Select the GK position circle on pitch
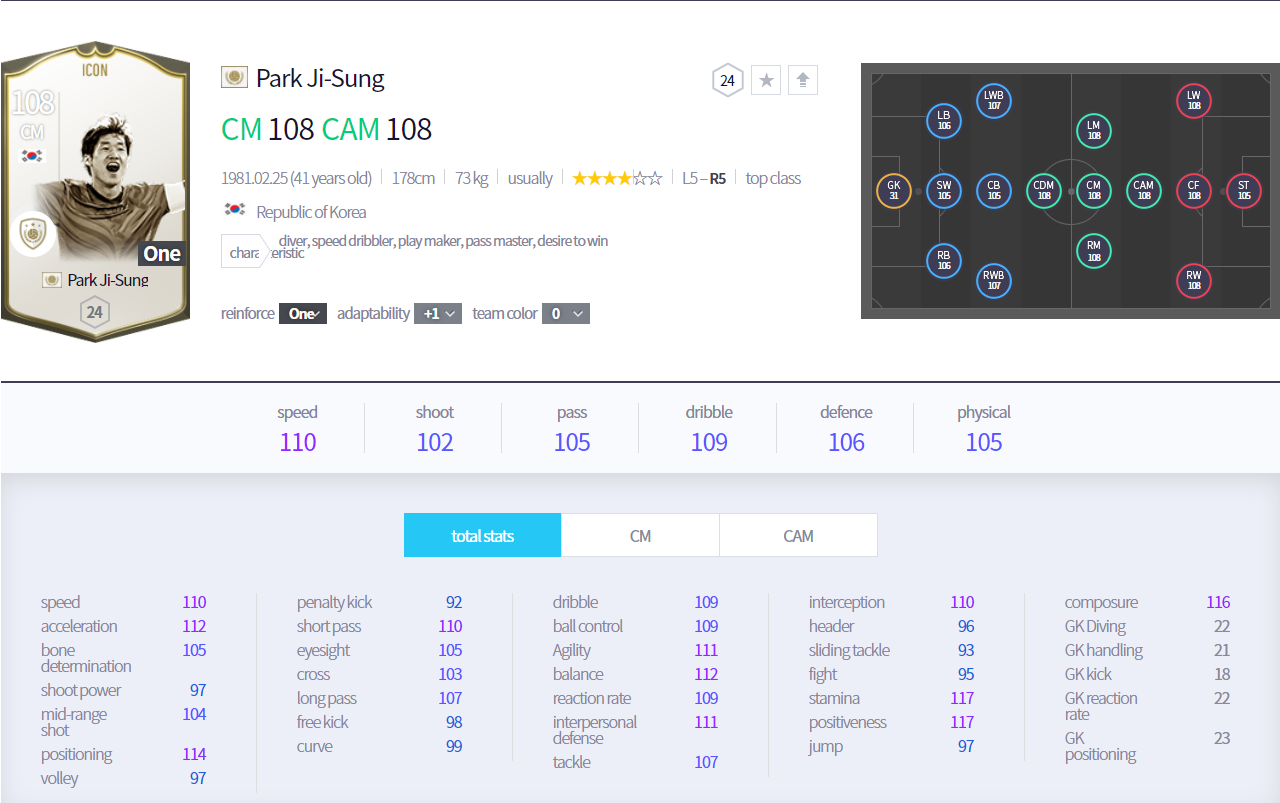 893,190
